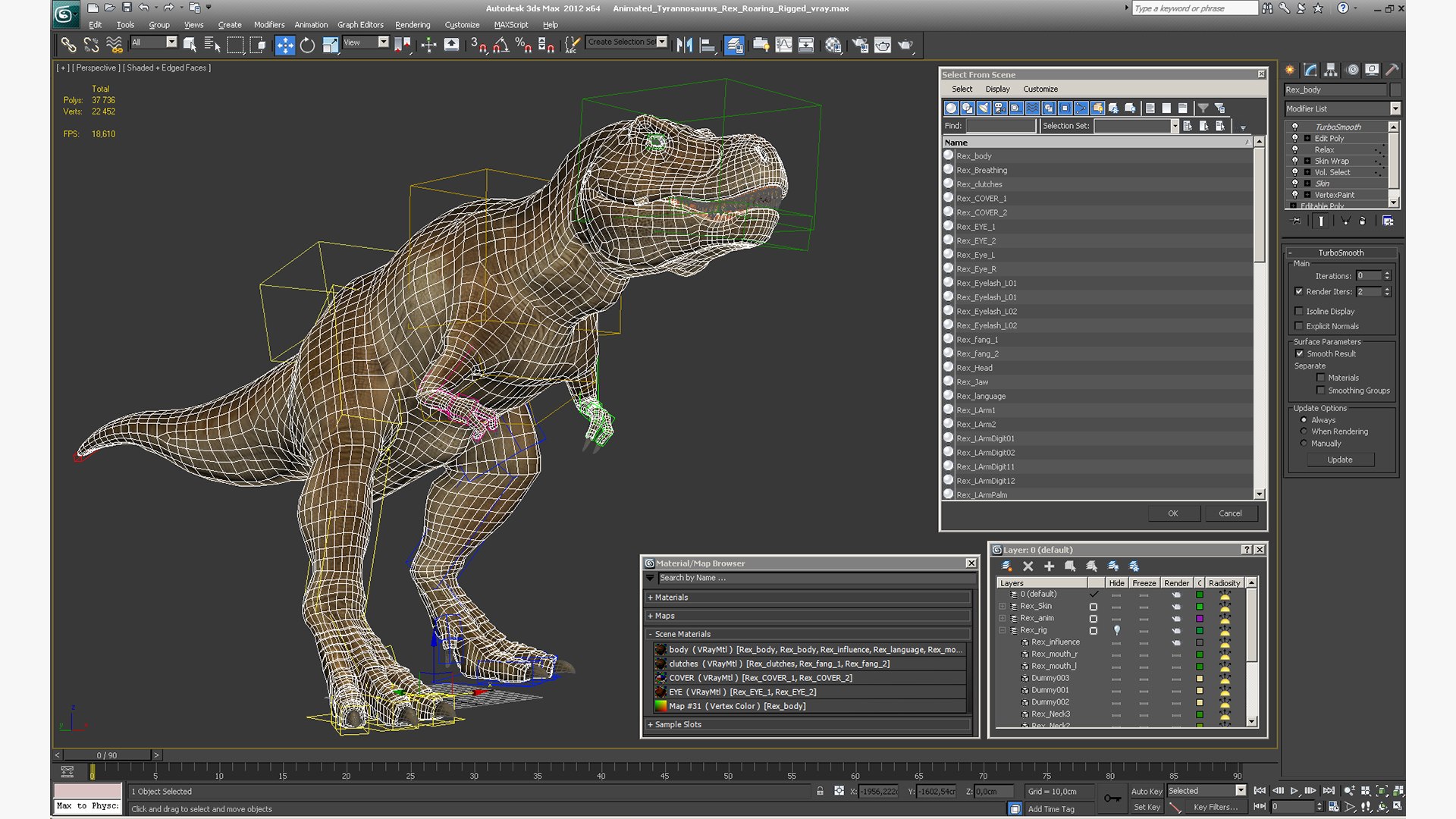Open Display menu in Select From Scene

(997, 89)
